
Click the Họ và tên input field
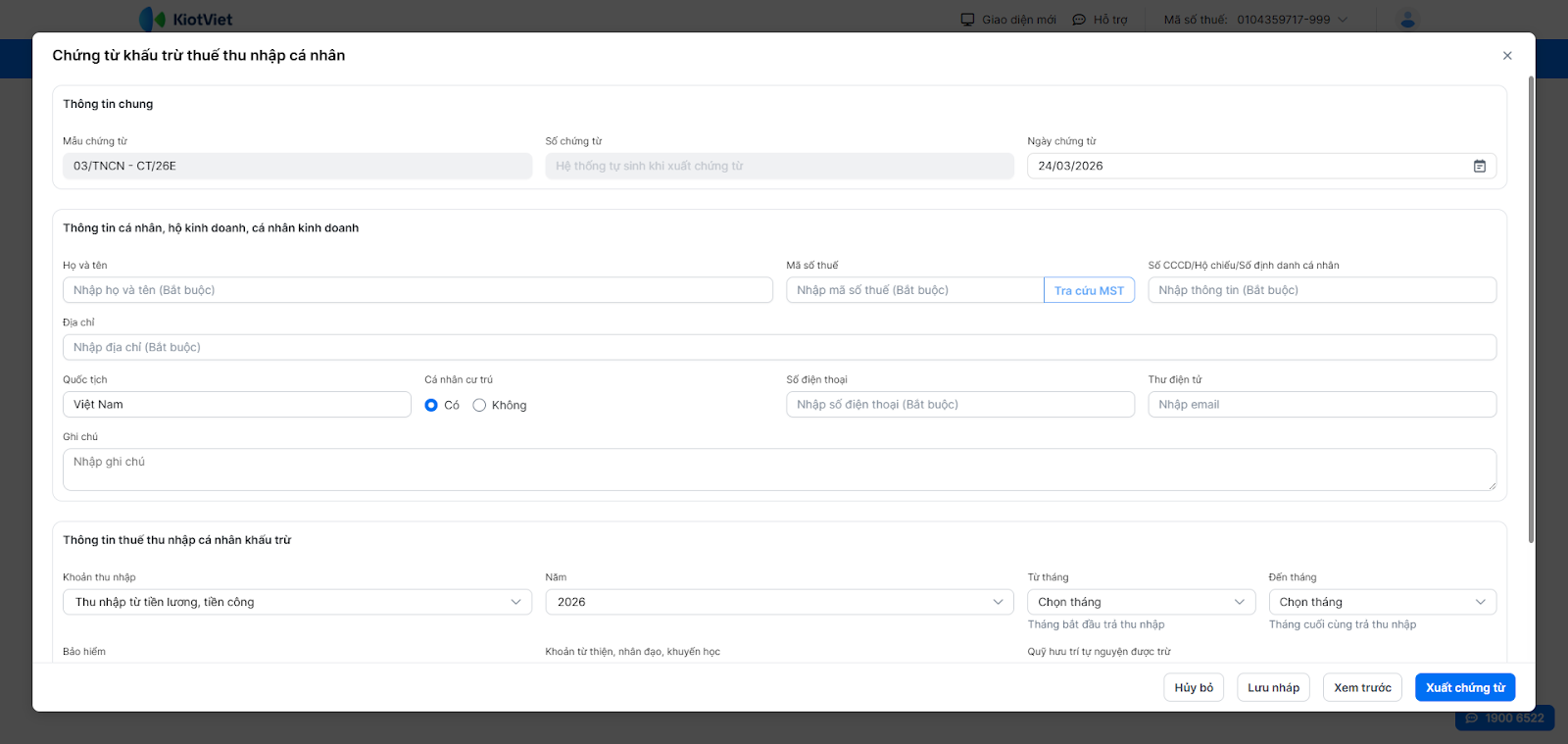pyautogui.click(x=417, y=290)
